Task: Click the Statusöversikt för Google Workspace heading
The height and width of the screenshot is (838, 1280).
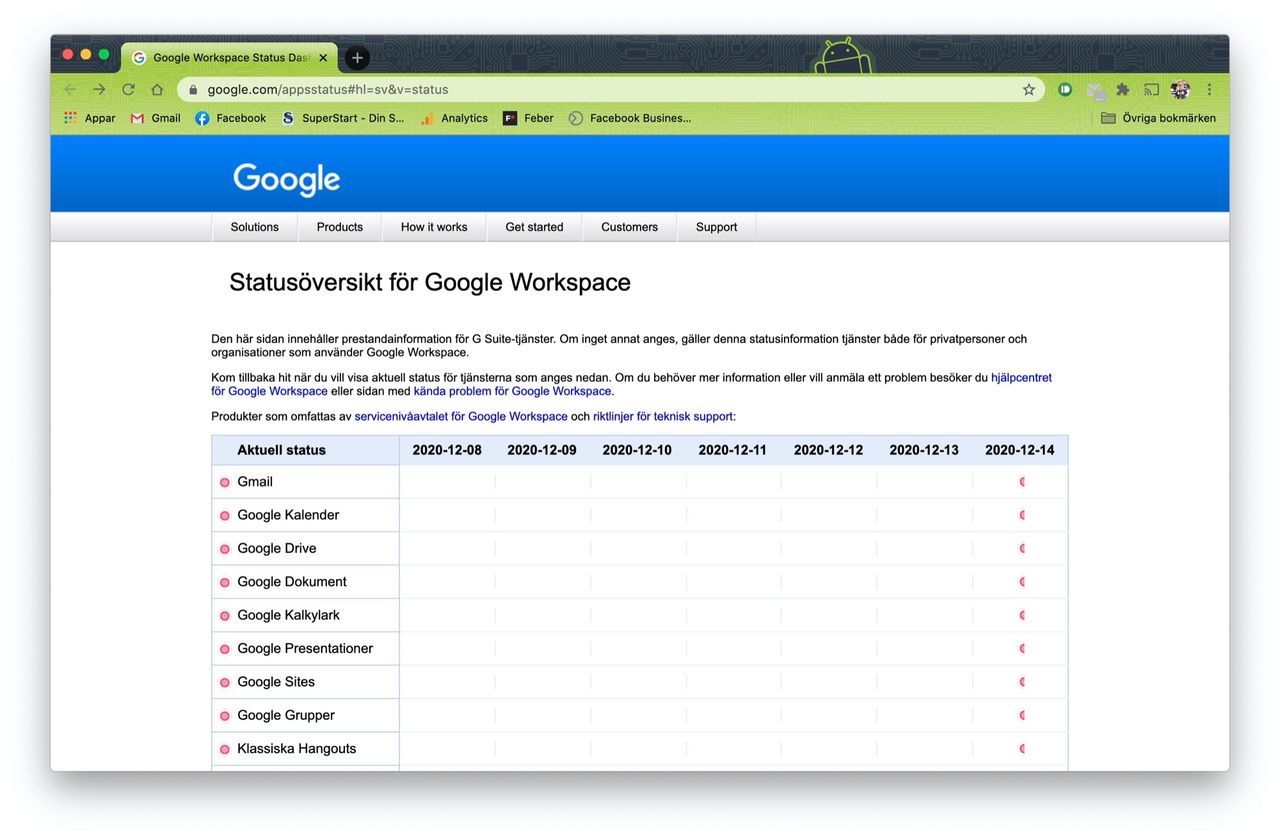Action: (x=430, y=283)
